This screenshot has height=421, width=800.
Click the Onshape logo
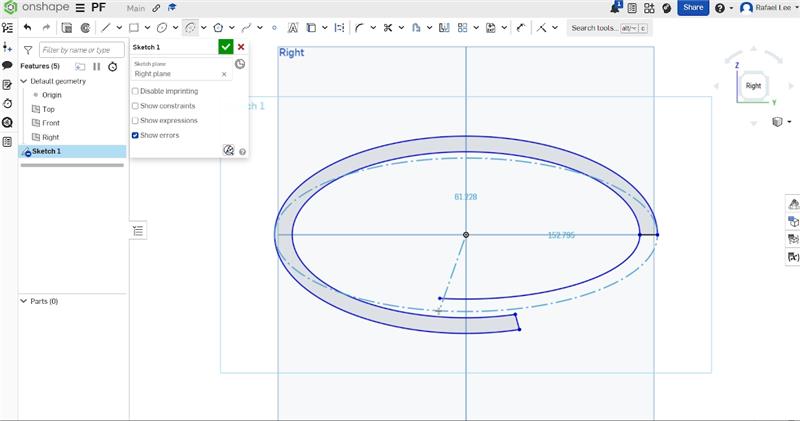[38, 8]
